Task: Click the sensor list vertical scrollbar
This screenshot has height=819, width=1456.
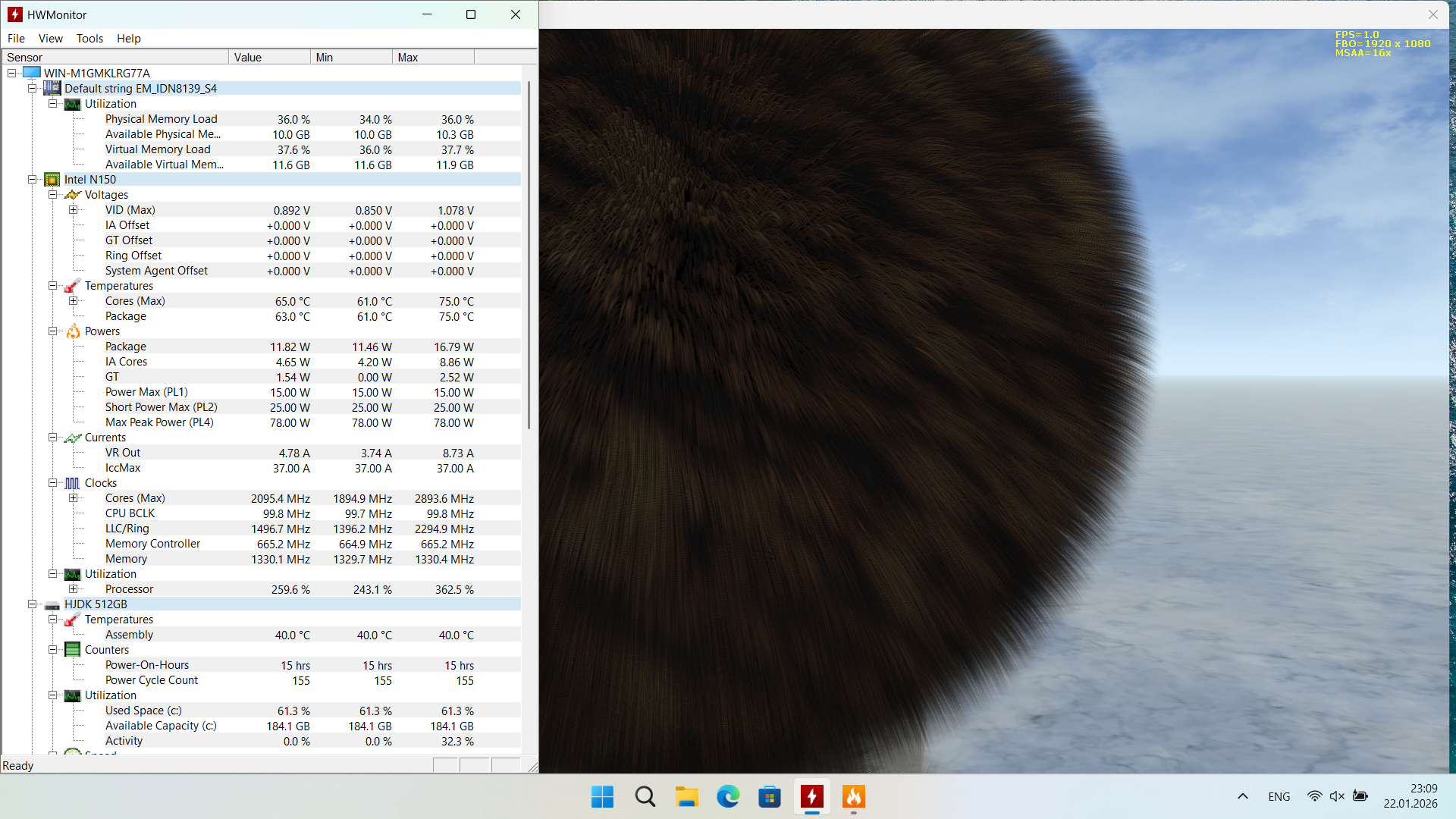Action: click(x=529, y=254)
